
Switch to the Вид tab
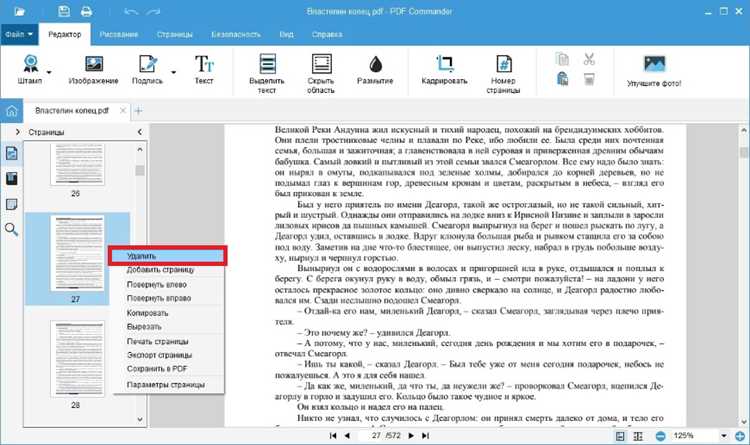pyautogui.click(x=287, y=34)
